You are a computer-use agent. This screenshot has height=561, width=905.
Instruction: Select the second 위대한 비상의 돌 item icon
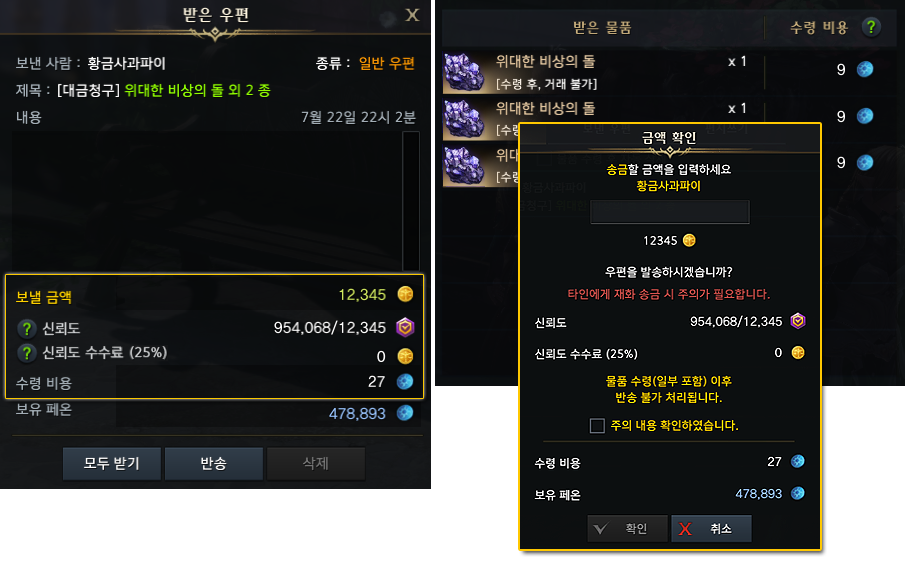(463, 119)
